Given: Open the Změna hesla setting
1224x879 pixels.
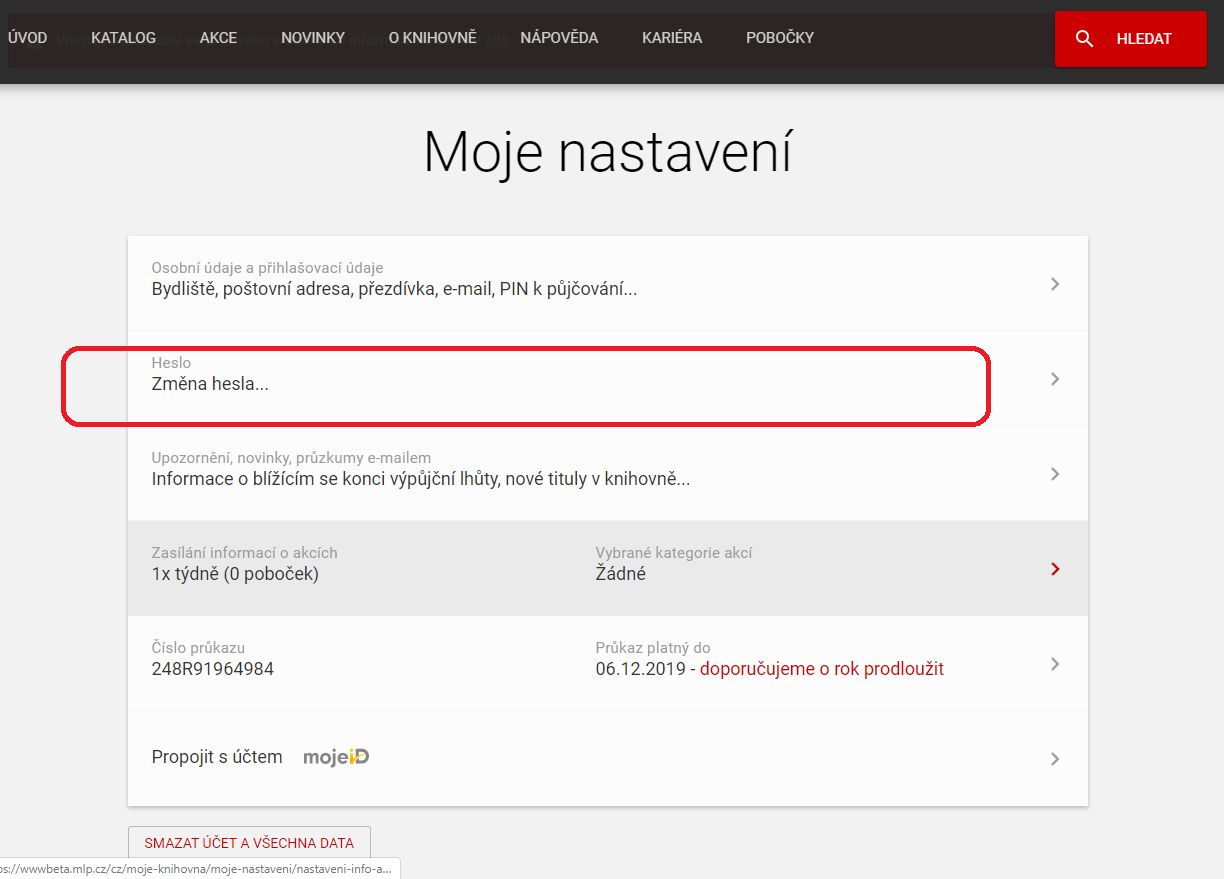Looking at the screenshot, I should (x=210, y=383).
